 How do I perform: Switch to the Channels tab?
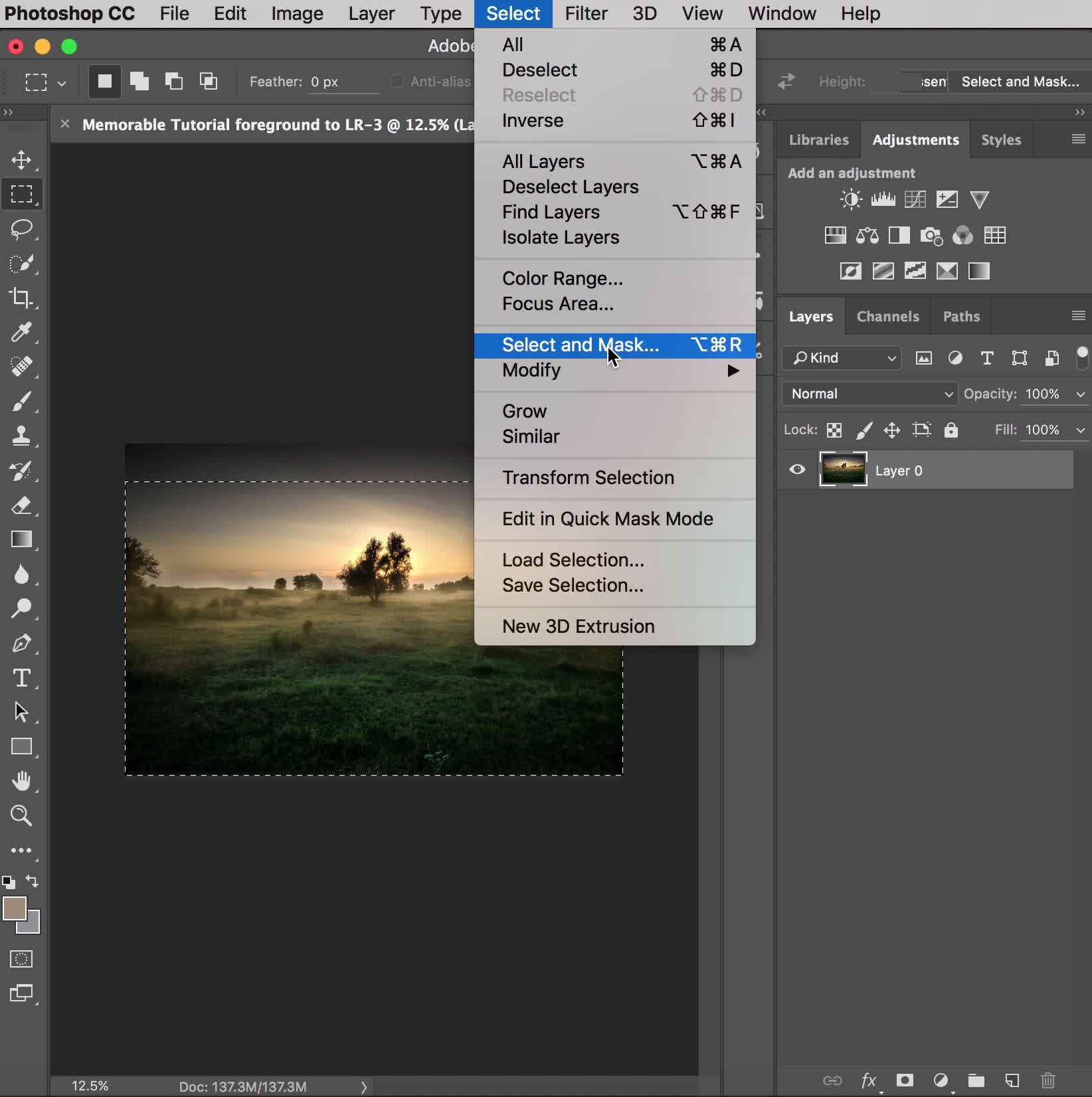(887, 317)
